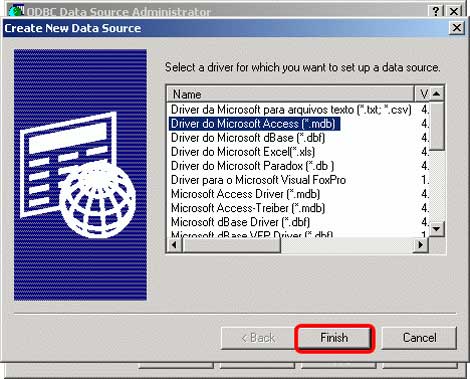Image resolution: width=470 pixels, height=379 pixels.
Task: Click the Cancel button
Action: pos(419,338)
